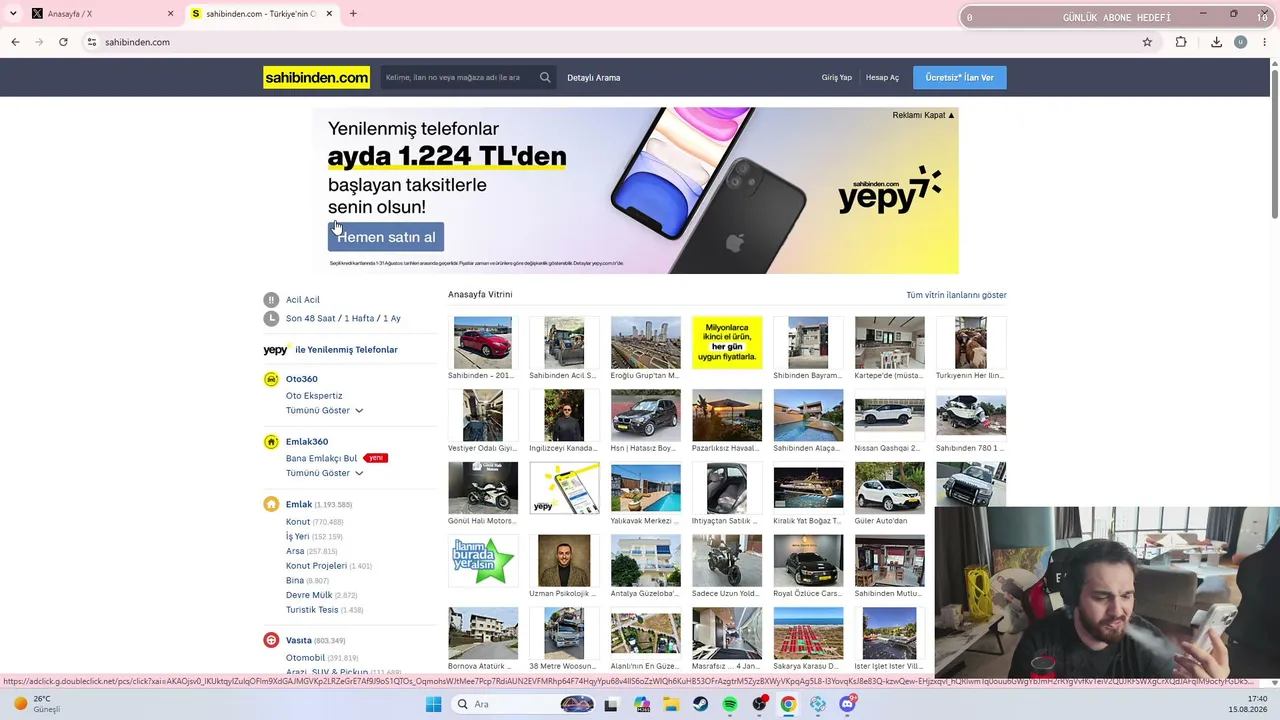Open the Detaylı Arama link
This screenshot has width=1280, height=720.
[x=594, y=77]
